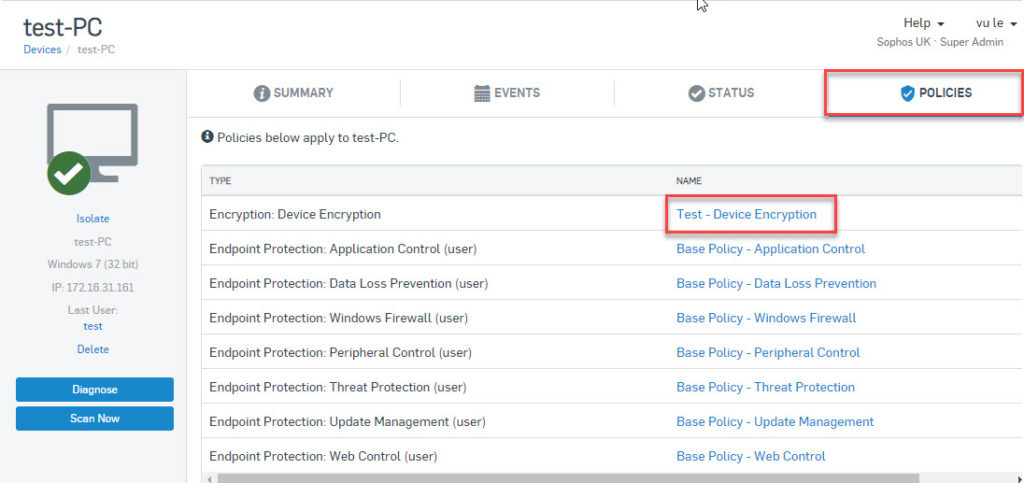
Task: Open Base Policy - Web Control
Action: 750,456
